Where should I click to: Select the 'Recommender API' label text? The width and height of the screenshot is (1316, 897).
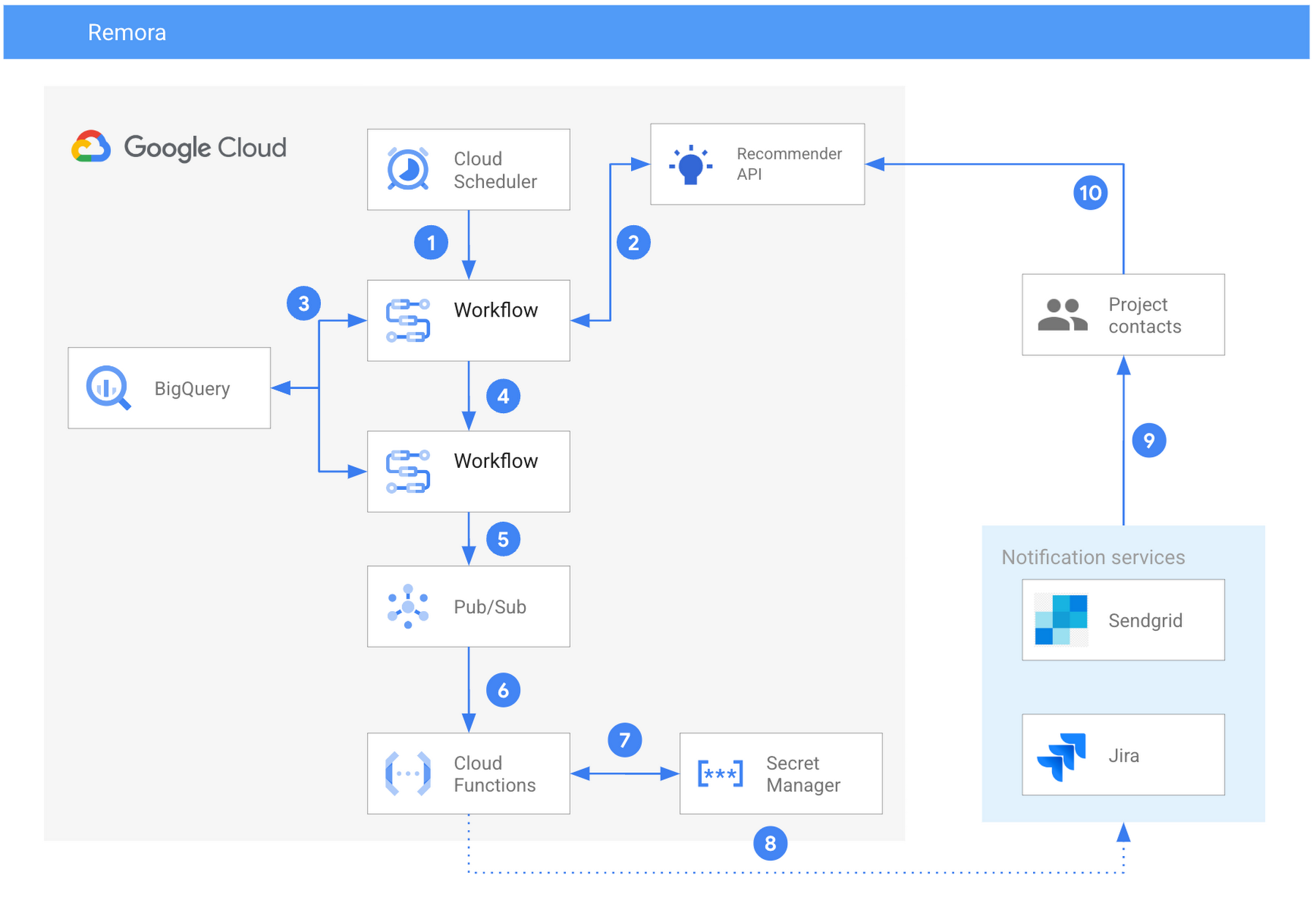coord(789,164)
